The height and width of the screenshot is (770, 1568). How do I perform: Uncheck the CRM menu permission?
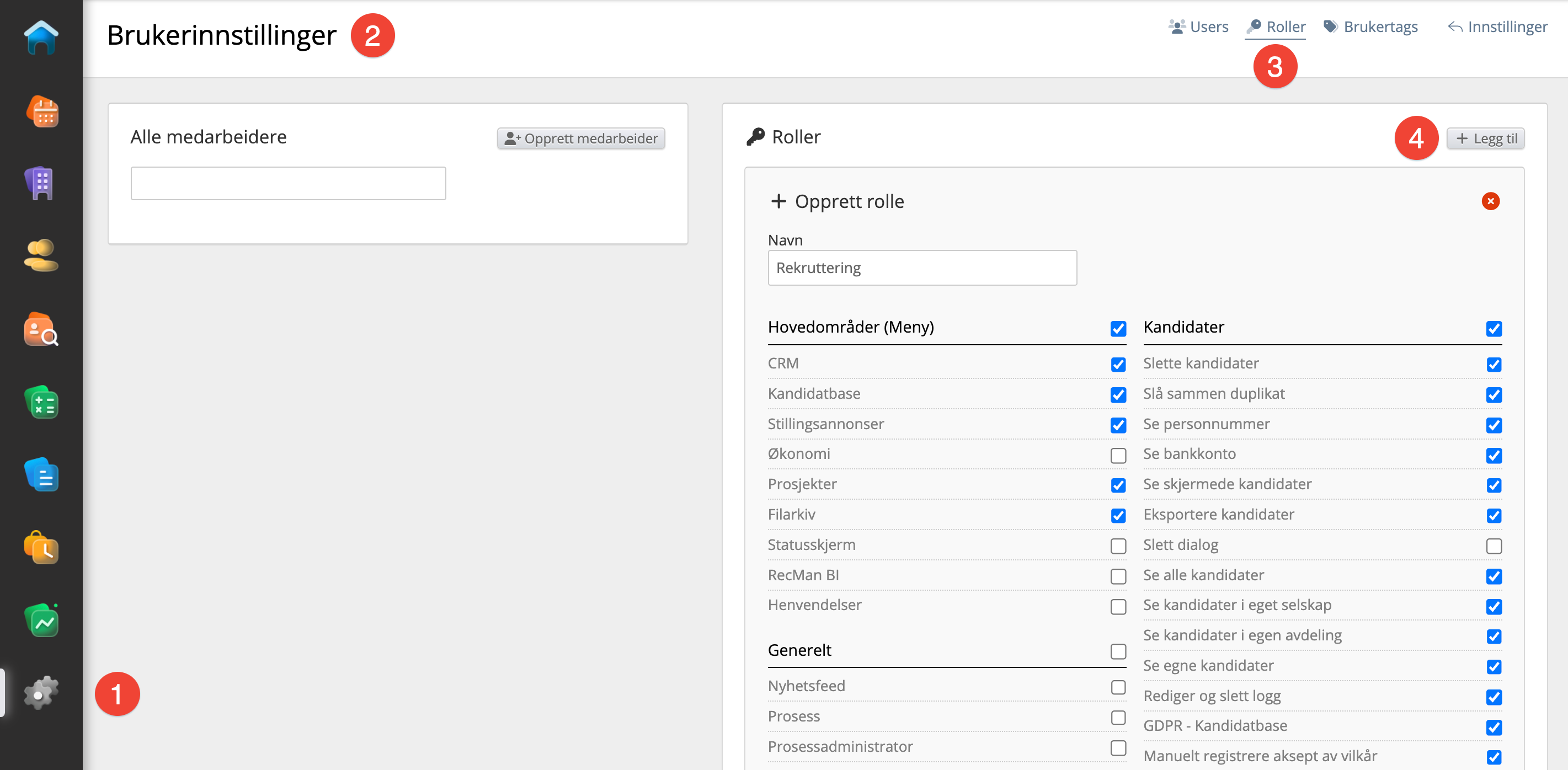1118,365
